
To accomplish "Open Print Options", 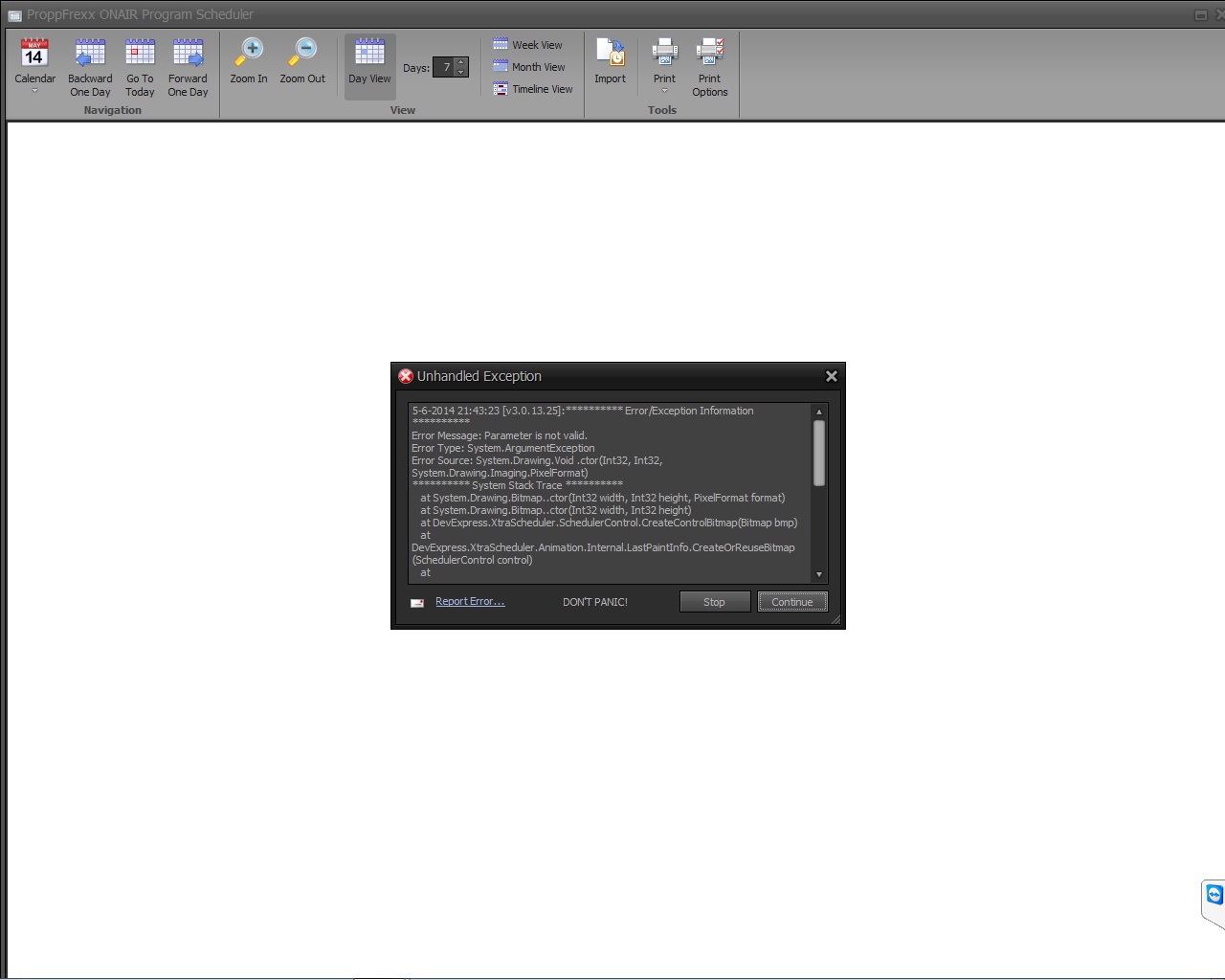I will 710,68.
